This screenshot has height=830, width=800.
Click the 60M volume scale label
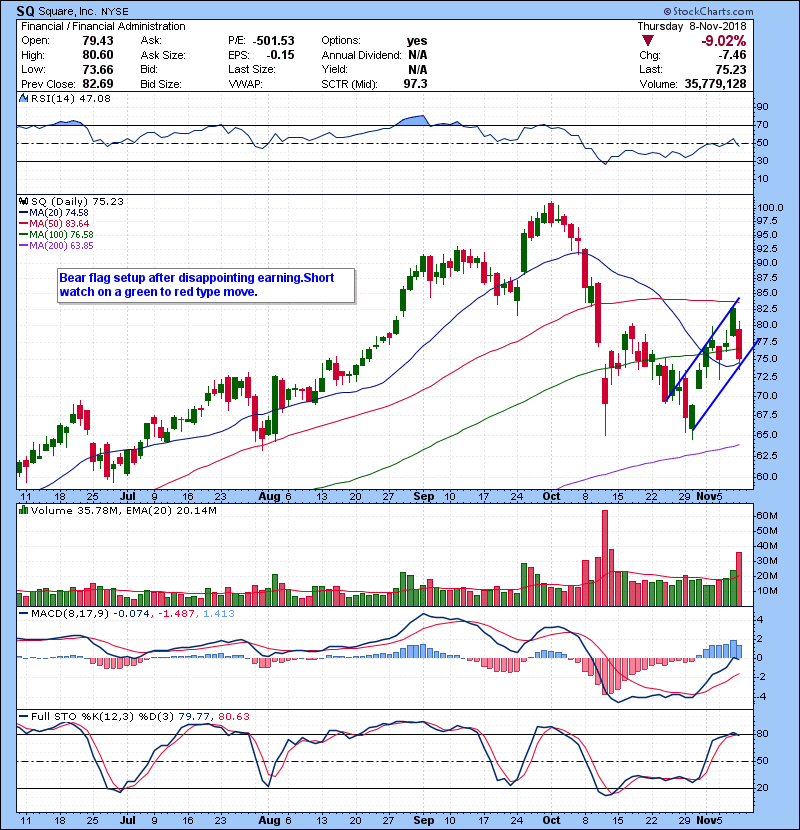(x=767, y=516)
